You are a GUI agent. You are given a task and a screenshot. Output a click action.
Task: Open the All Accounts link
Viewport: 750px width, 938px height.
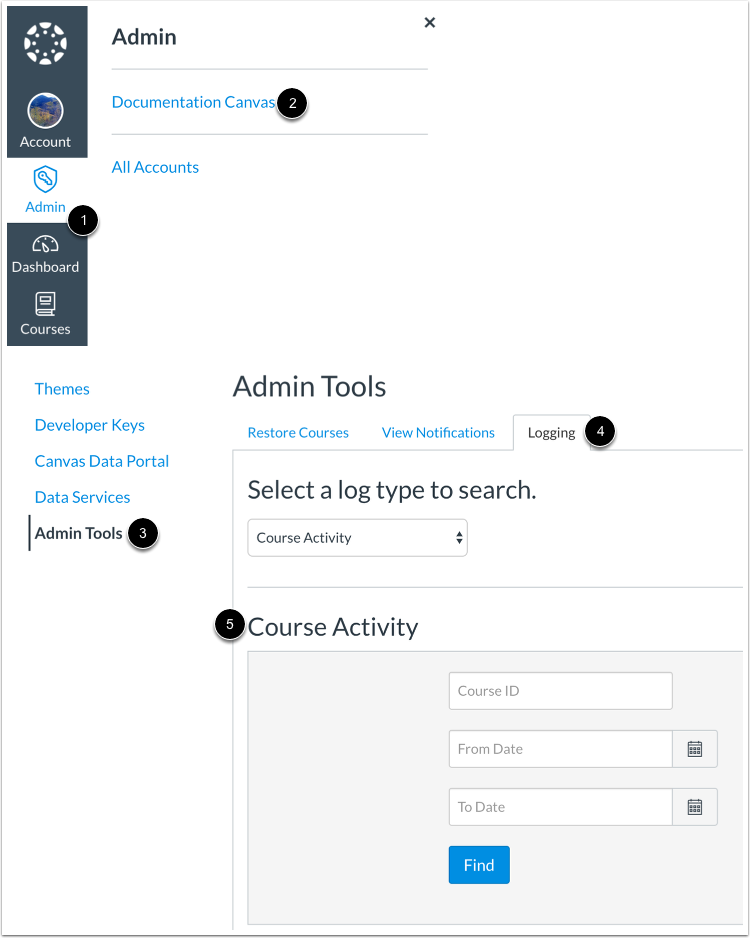155,168
